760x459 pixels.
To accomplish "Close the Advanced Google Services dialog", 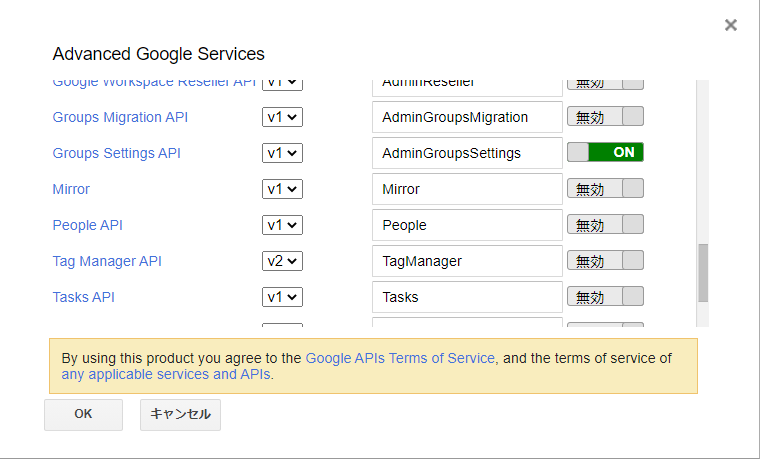I will tap(730, 25).
